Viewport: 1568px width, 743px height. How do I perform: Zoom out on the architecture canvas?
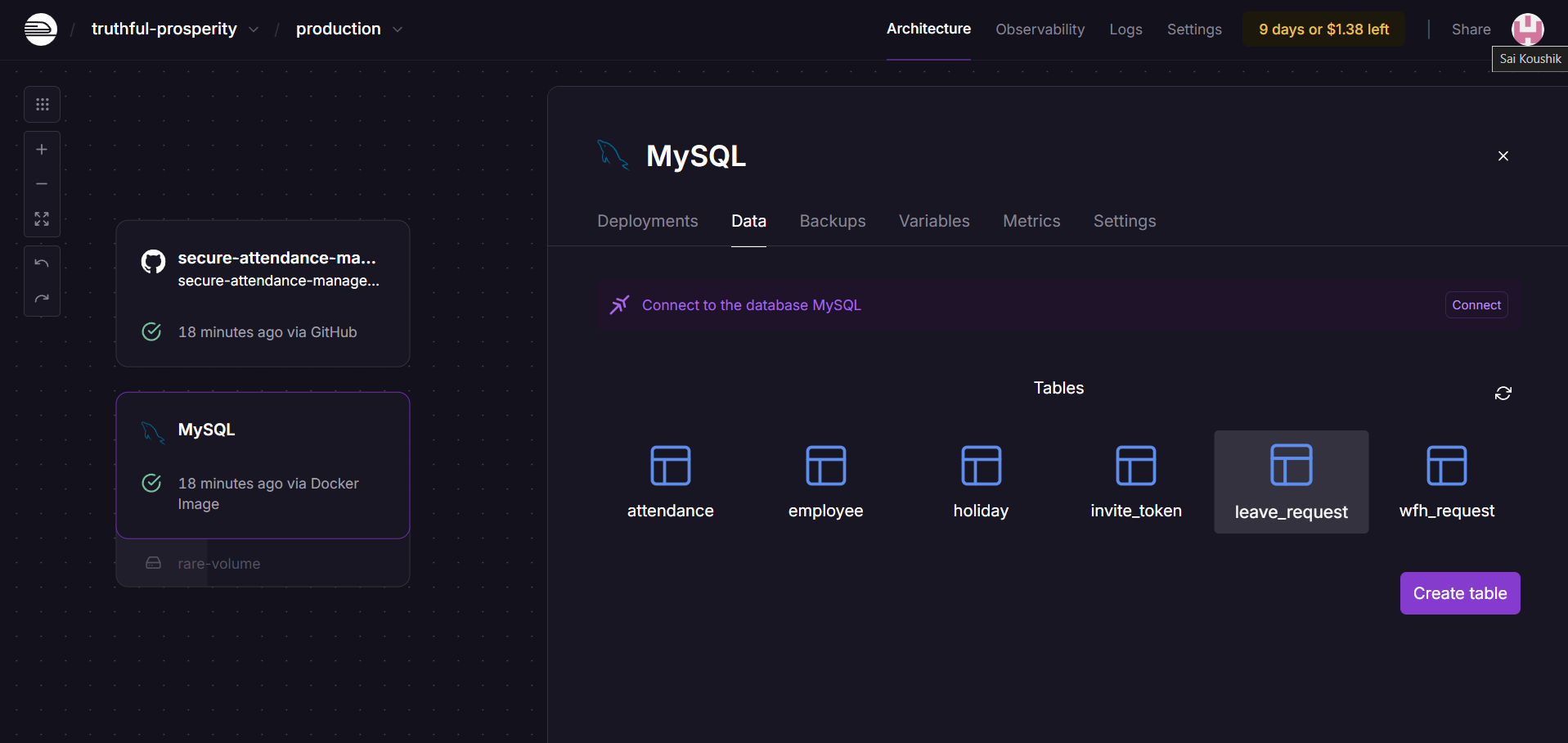pos(42,184)
